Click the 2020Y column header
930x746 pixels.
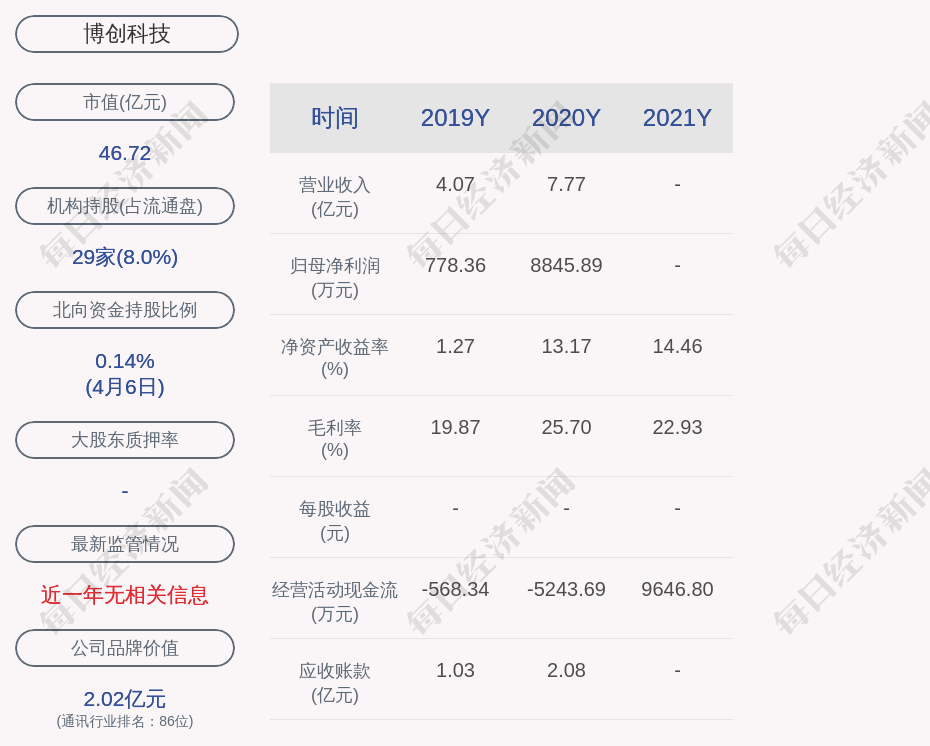[x=566, y=117]
